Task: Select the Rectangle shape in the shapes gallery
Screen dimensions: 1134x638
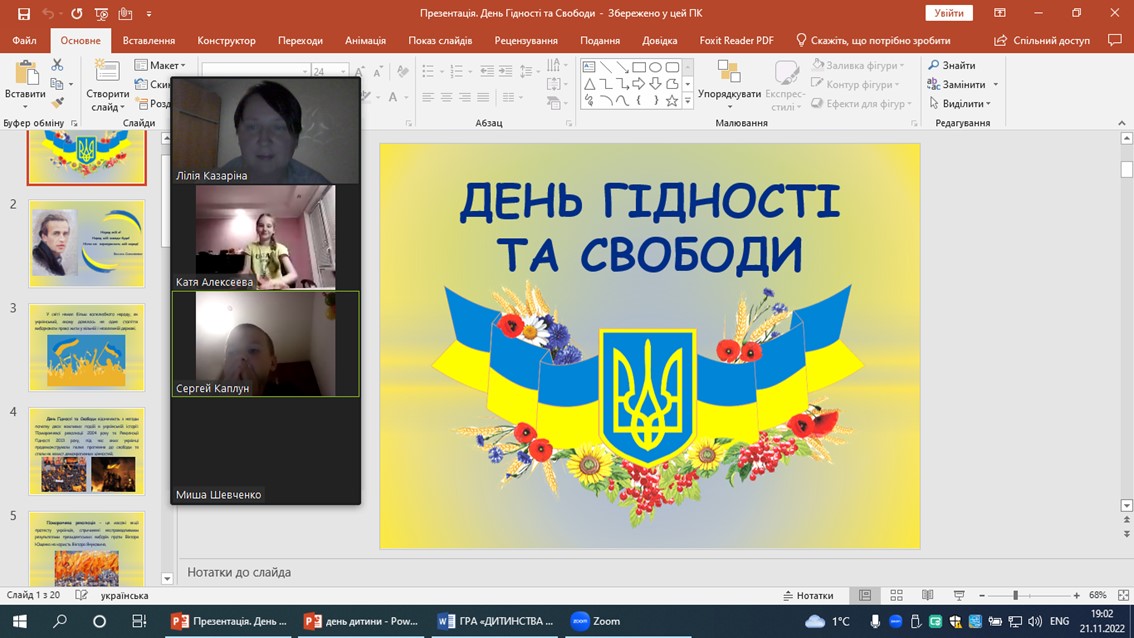Action: point(639,67)
